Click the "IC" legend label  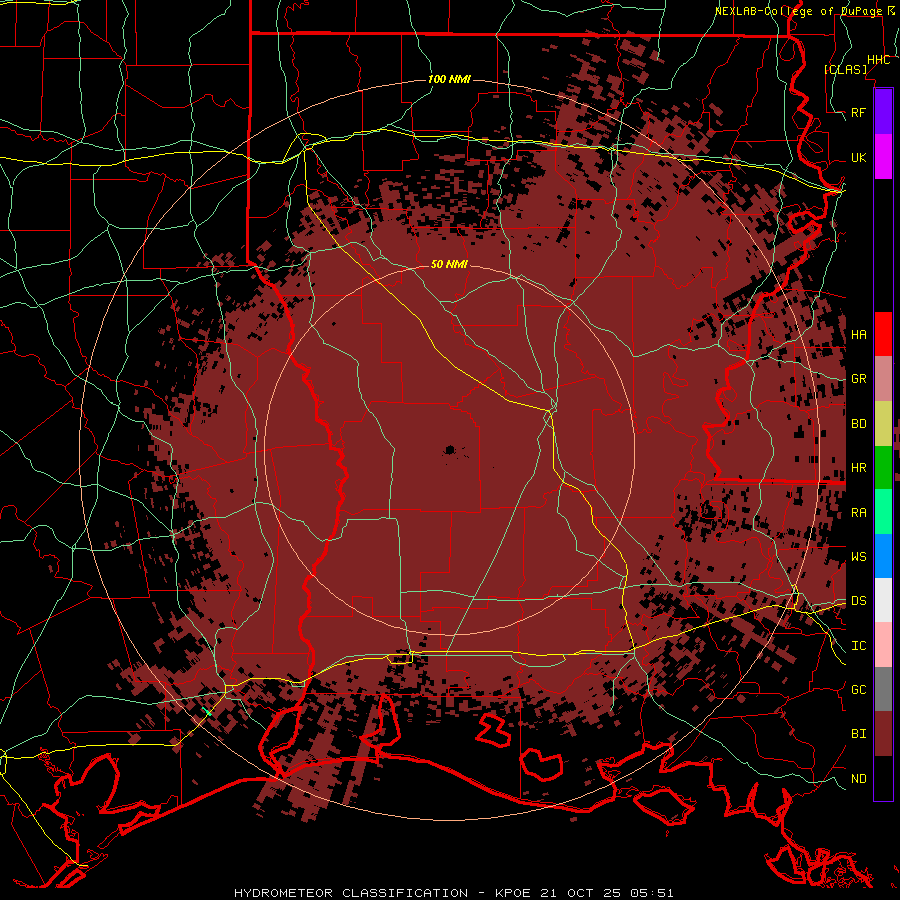pos(858,646)
